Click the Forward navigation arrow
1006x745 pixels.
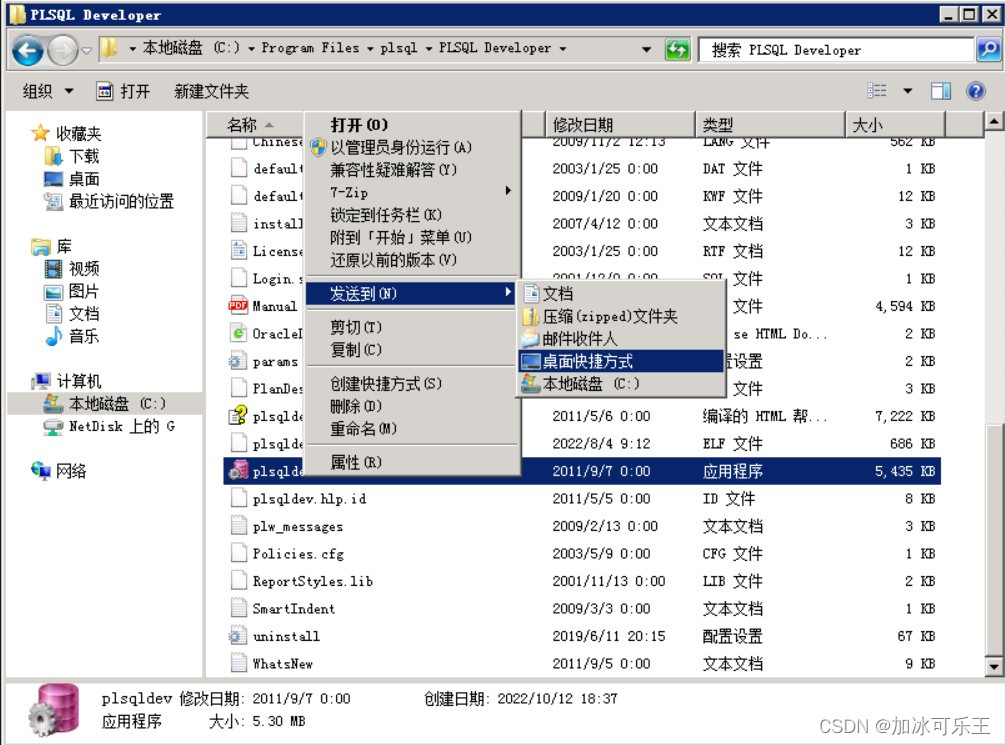coord(63,50)
